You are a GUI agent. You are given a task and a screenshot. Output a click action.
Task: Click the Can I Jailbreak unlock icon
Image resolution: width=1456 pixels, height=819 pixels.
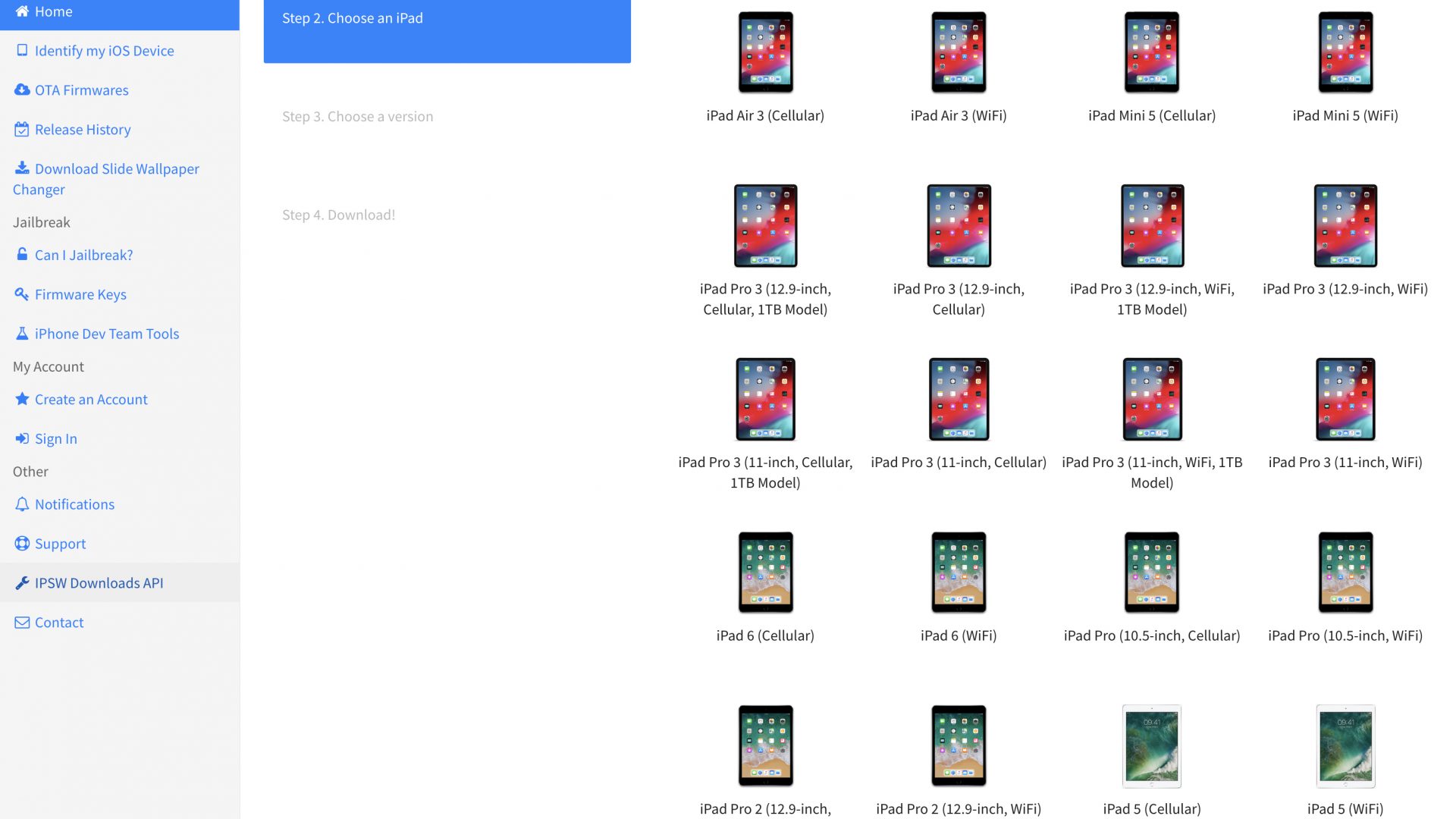coord(22,254)
